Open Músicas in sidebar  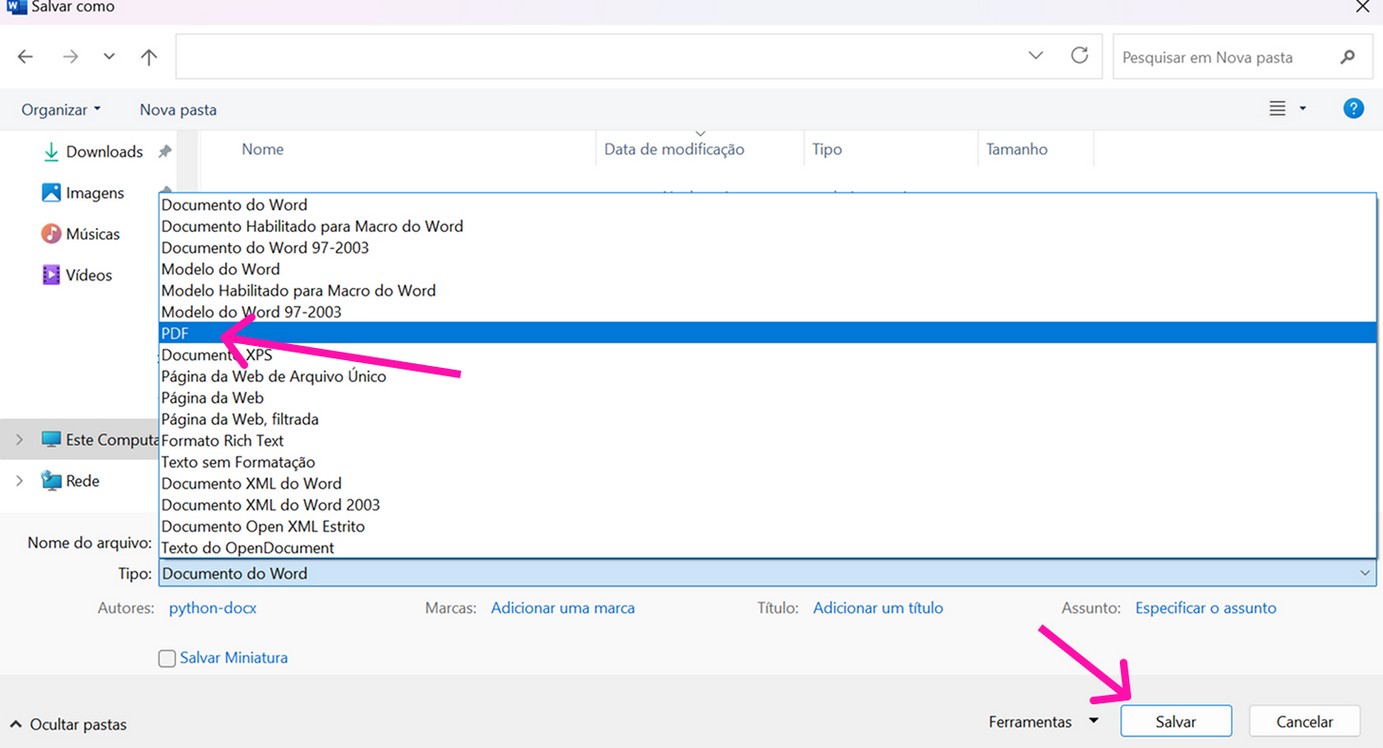point(80,234)
